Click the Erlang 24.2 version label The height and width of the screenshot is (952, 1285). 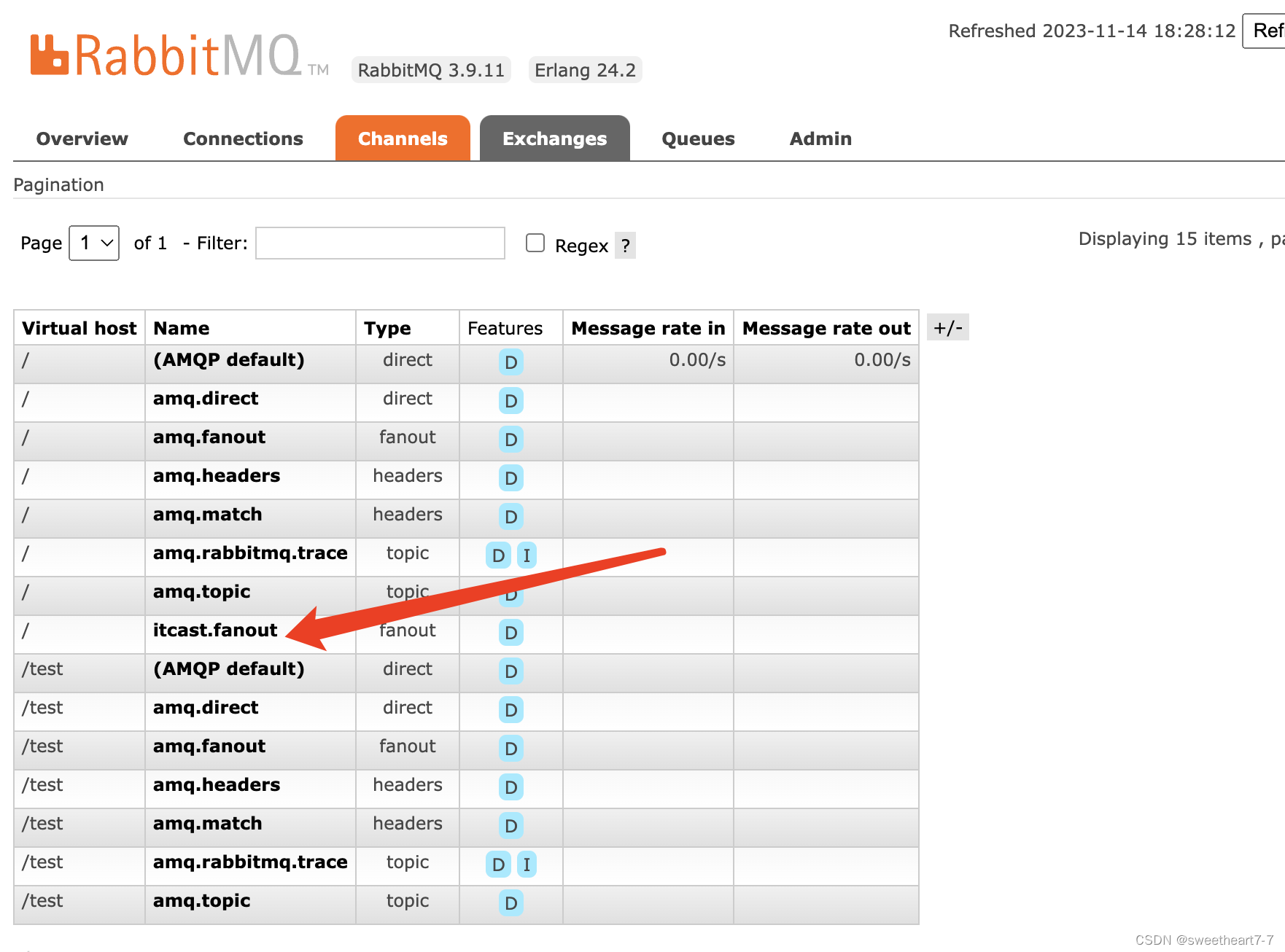coord(585,70)
